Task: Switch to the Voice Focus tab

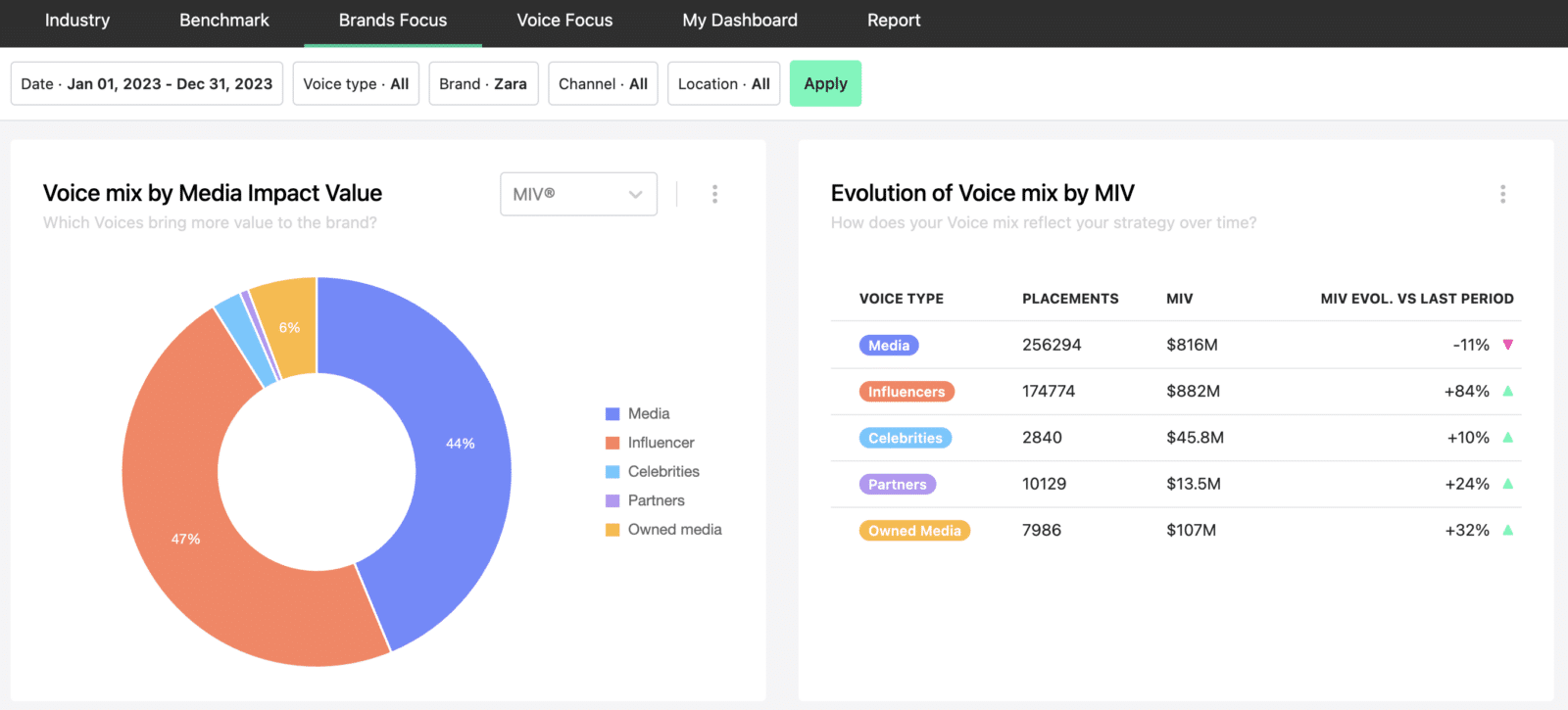Action: click(564, 21)
